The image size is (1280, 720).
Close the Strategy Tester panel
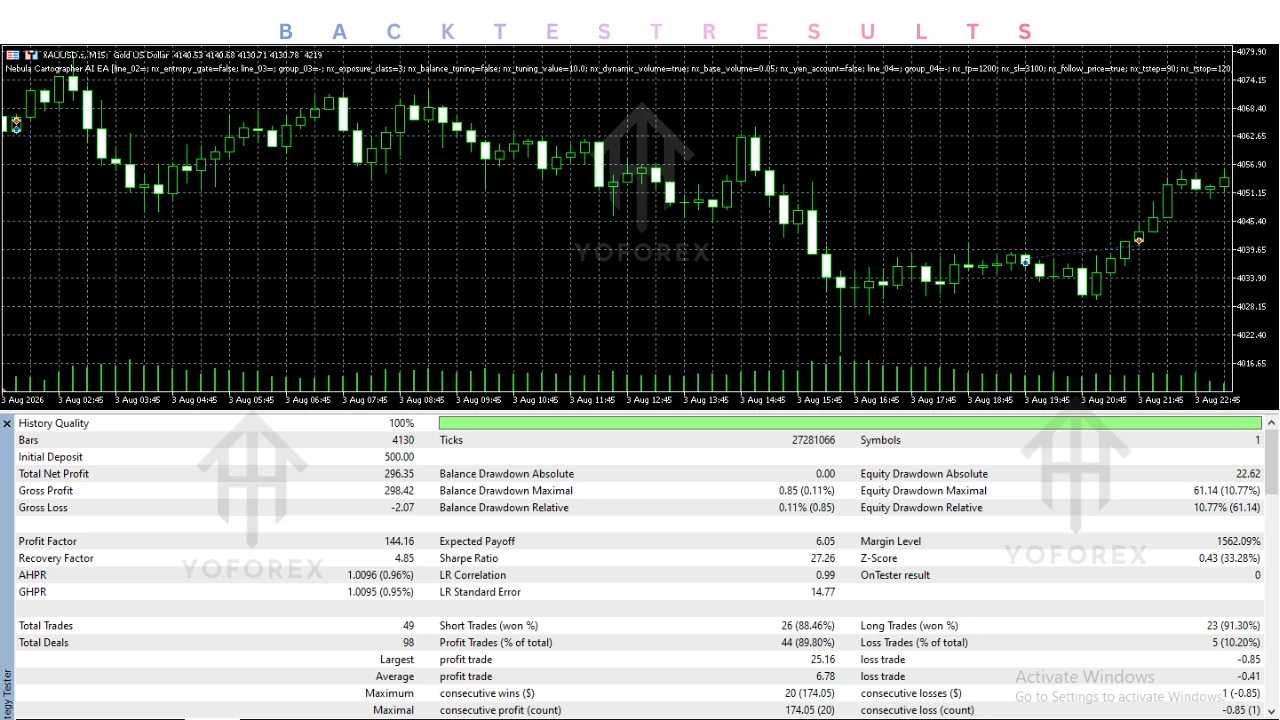click(x=7, y=424)
